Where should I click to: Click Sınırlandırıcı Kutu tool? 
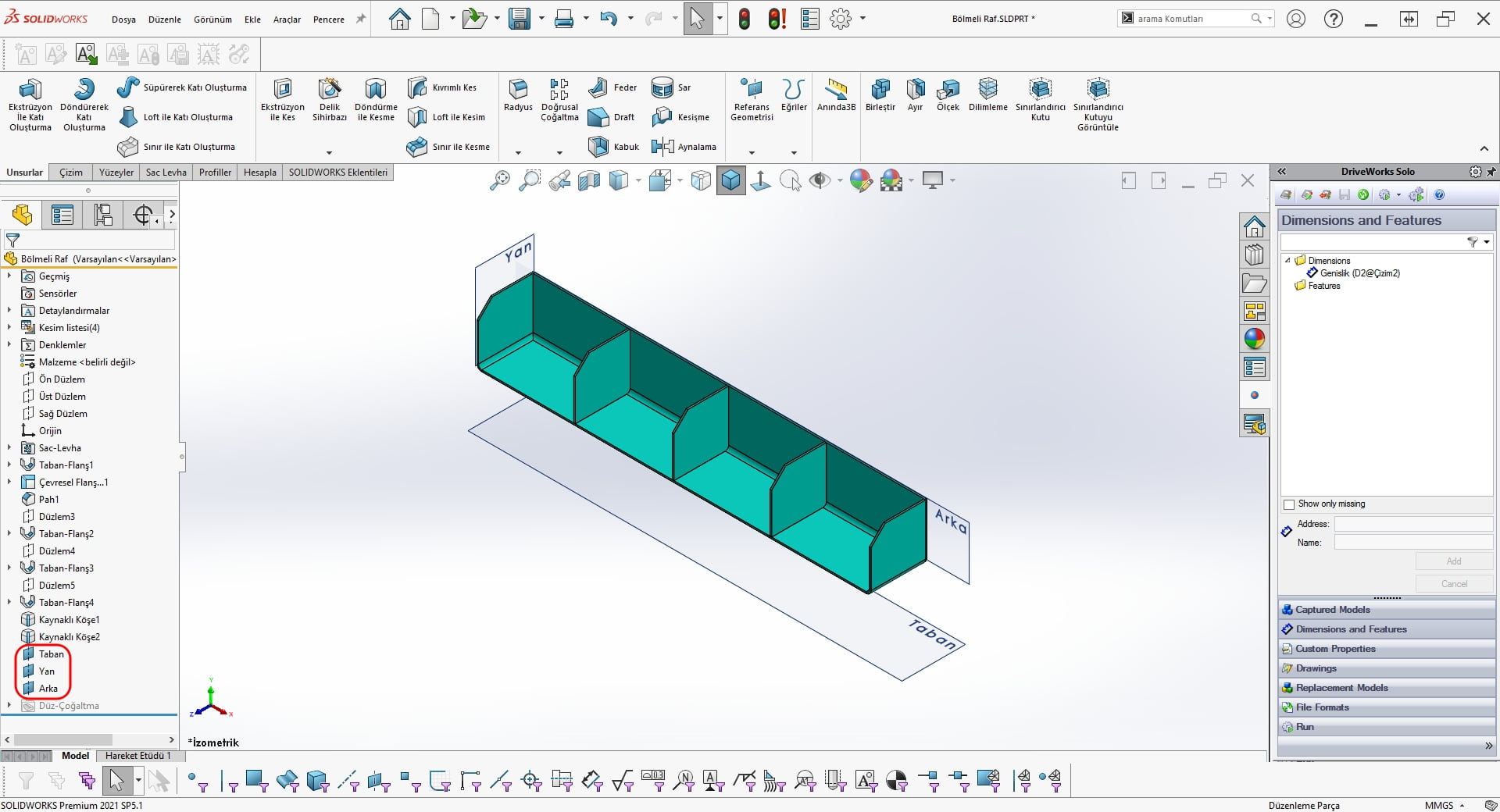point(1040,100)
